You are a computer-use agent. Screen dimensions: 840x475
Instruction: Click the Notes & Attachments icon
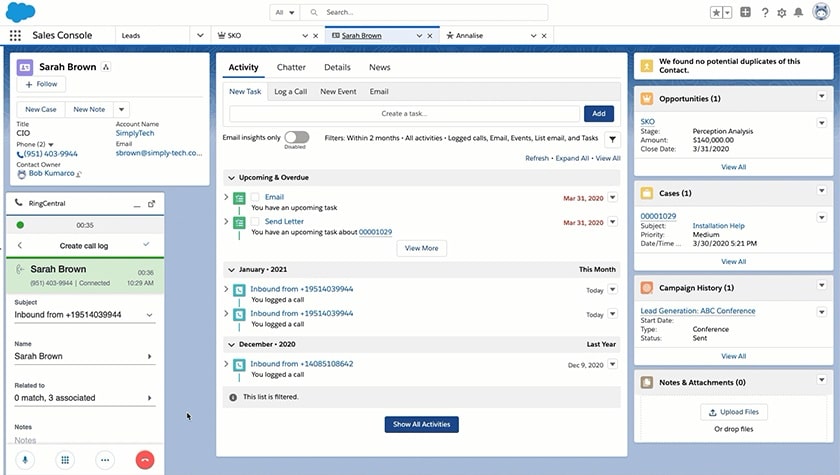647,382
